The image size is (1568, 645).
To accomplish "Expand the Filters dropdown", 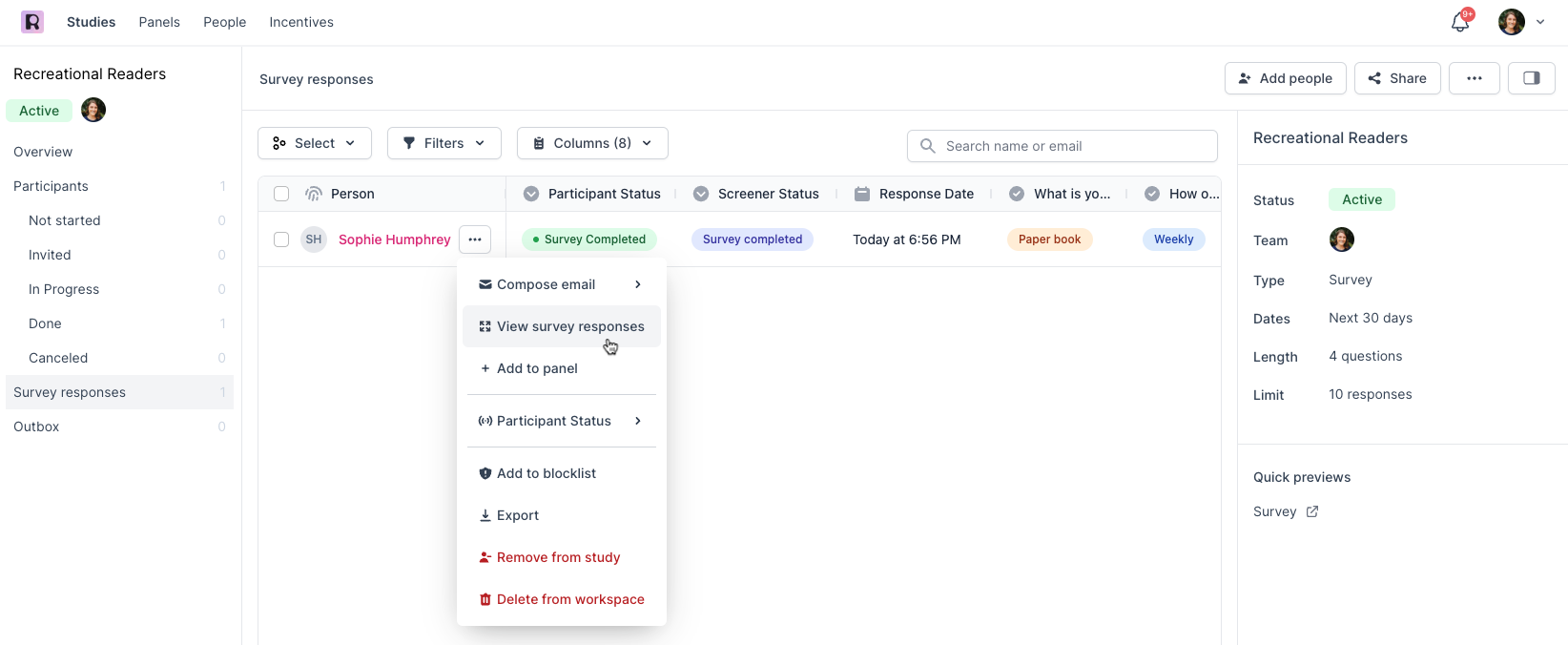I will click(444, 143).
